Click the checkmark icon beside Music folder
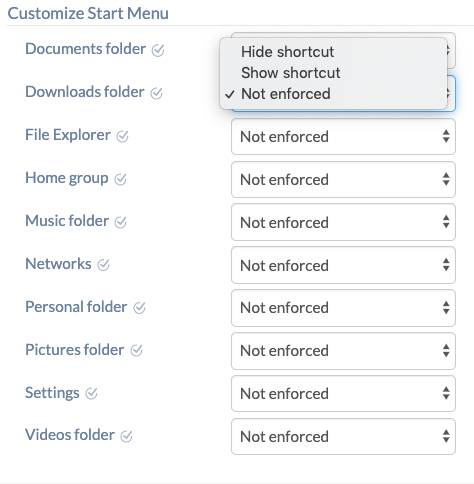Screen dimensions: 474x484 (120, 222)
